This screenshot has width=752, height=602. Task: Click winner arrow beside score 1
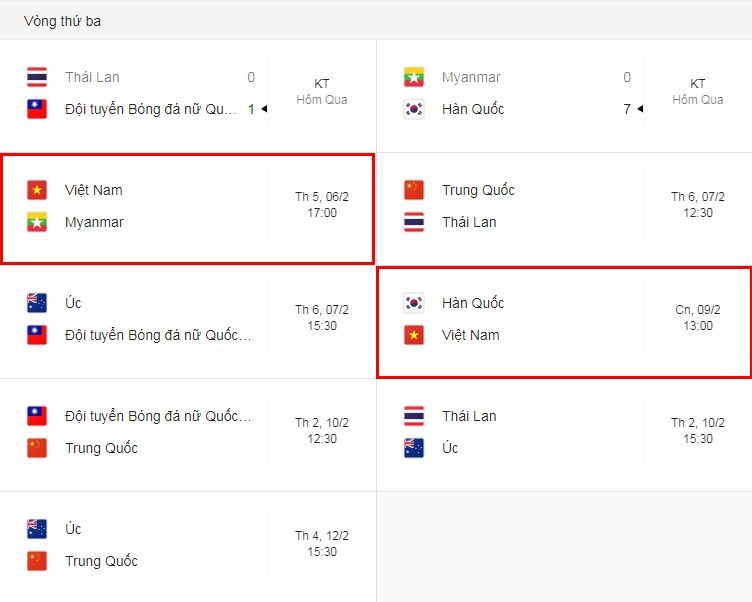(264, 110)
